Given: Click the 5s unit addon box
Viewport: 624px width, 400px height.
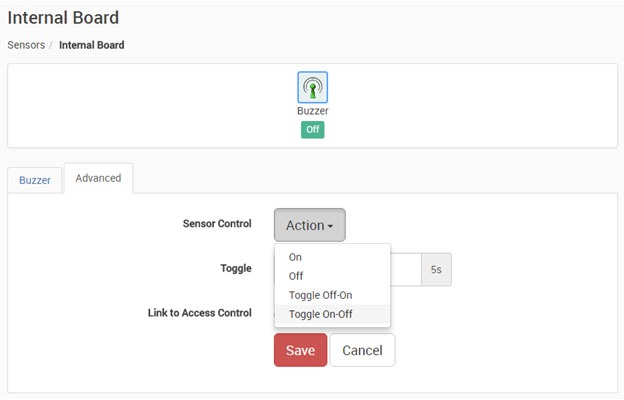Looking at the screenshot, I should click(x=436, y=269).
